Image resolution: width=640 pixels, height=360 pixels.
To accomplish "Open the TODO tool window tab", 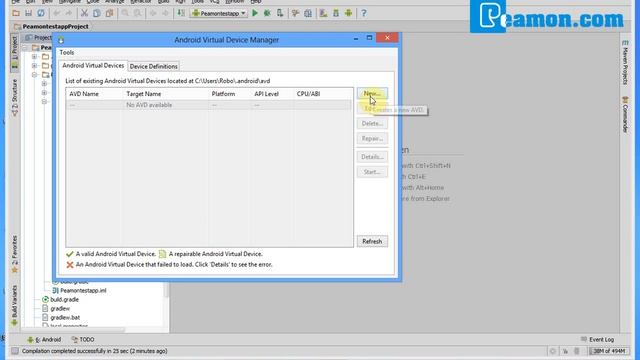I will (x=83, y=340).
